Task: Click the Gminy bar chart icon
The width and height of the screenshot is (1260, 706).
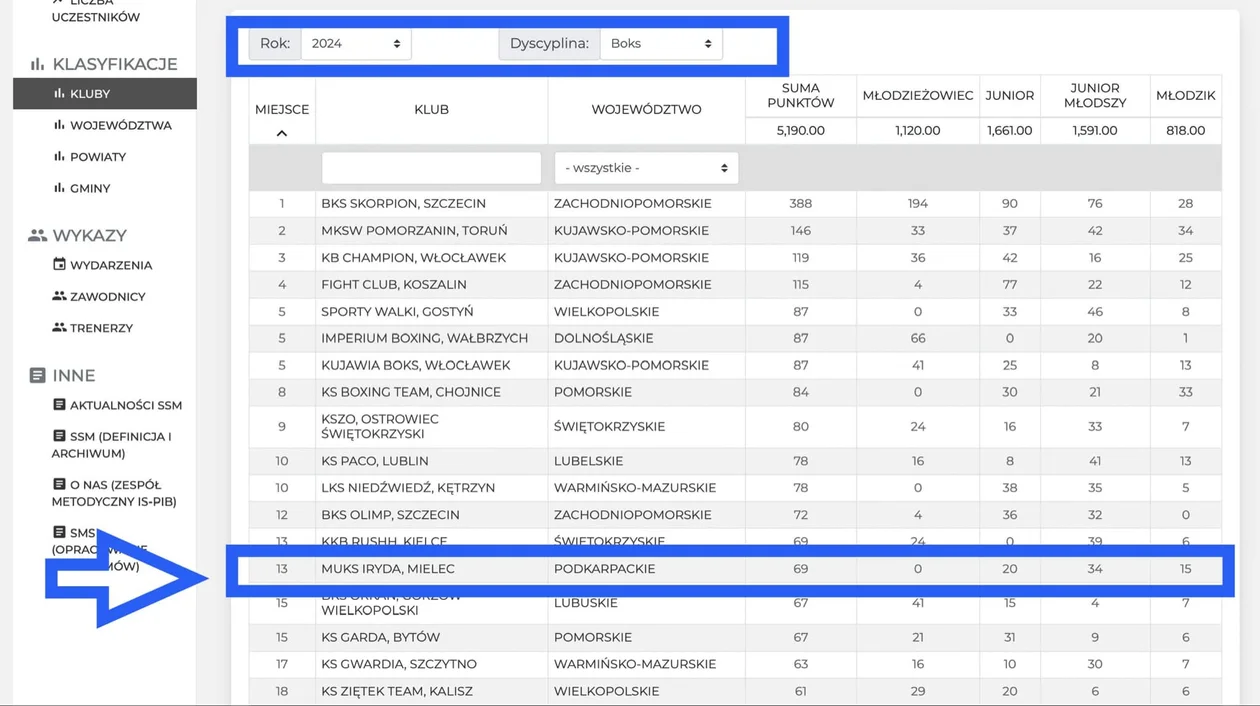Action: click(x=59, y=187)
